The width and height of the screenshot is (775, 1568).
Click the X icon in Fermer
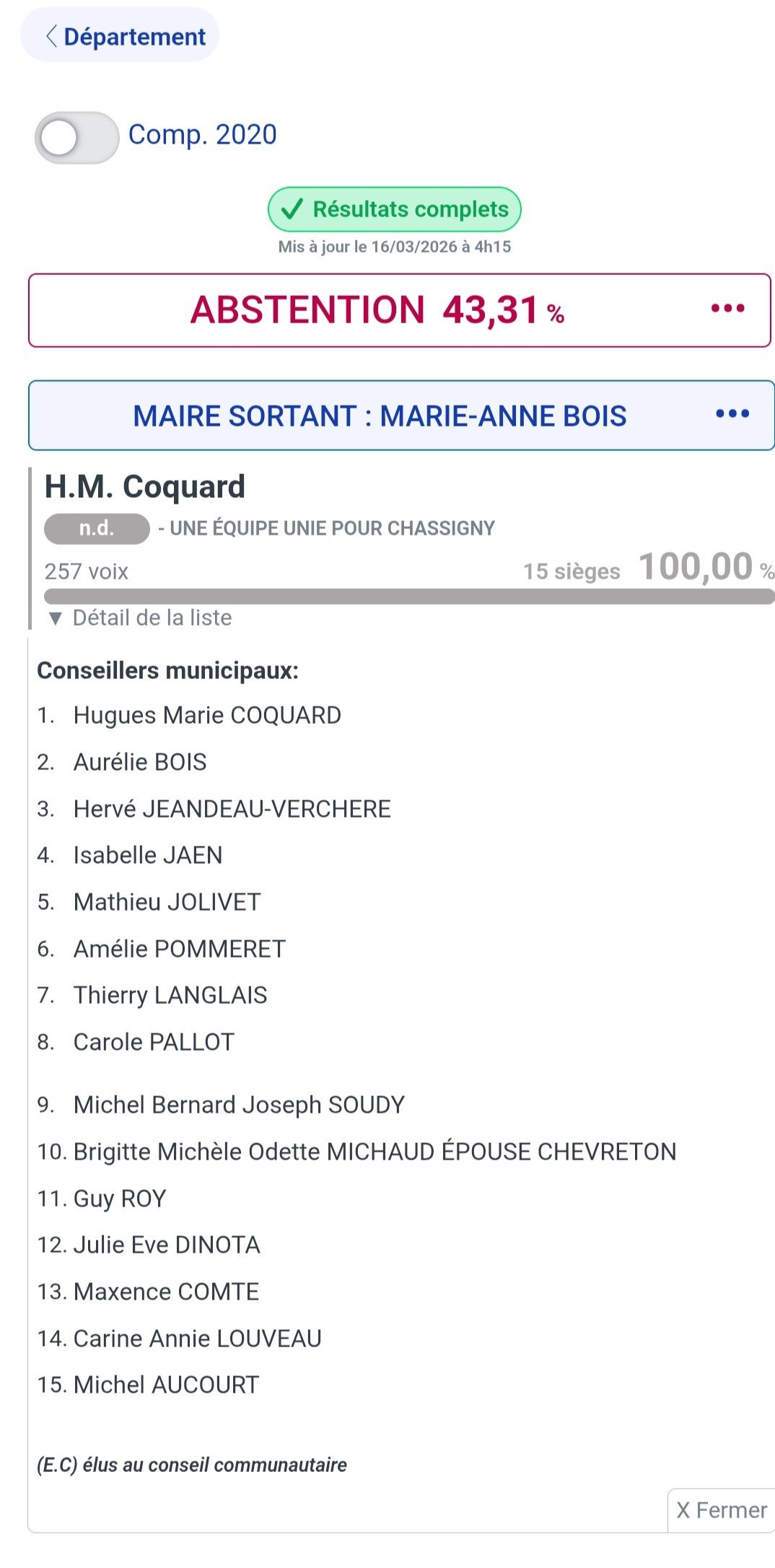683,1510
